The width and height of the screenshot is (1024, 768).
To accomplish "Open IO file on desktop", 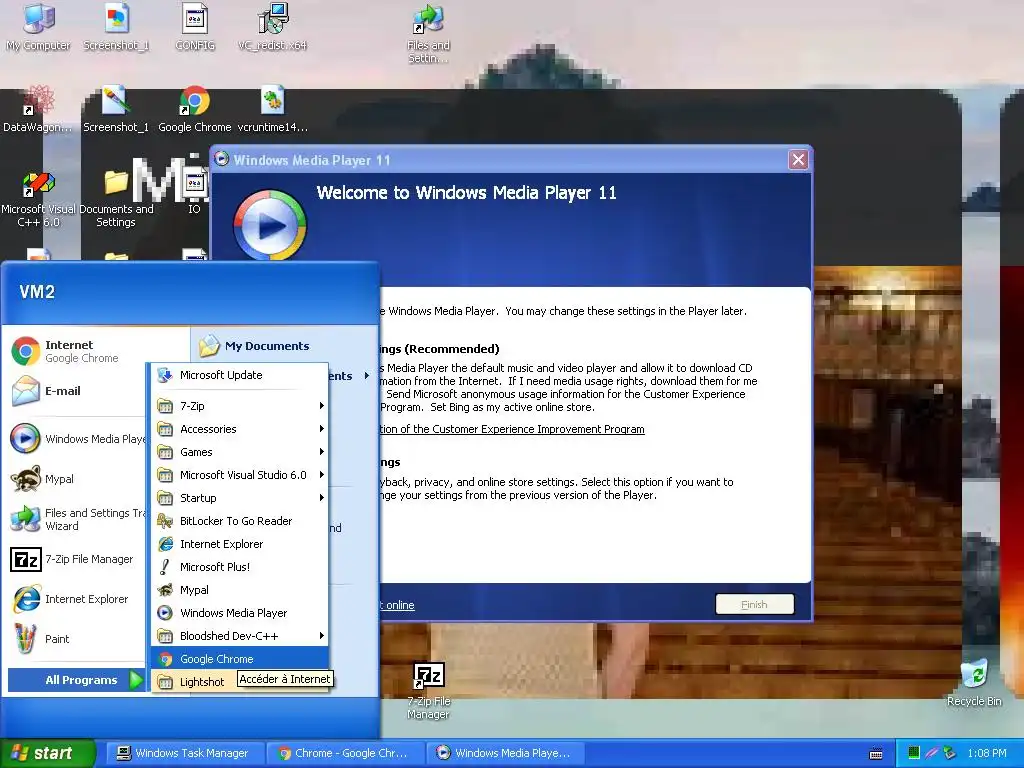I will coord(194,193).
